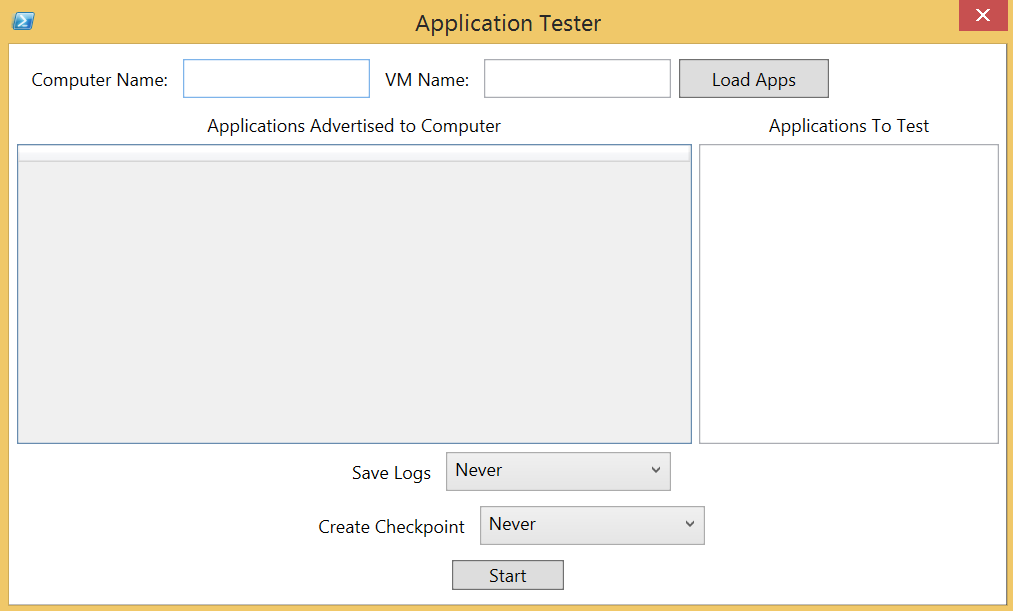
Task: Open the Save Logs combo box
Action: pos(558,471)
